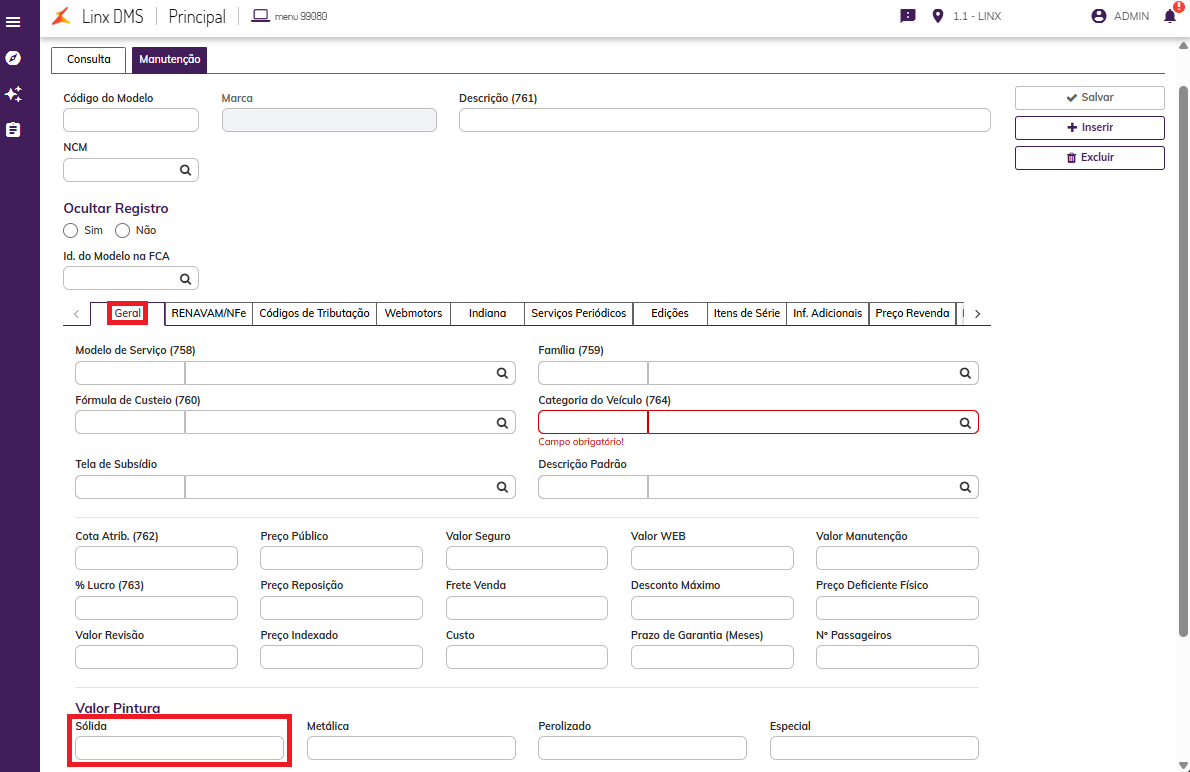
Task: Click the Preço Público input field
Action: point(341,558)
